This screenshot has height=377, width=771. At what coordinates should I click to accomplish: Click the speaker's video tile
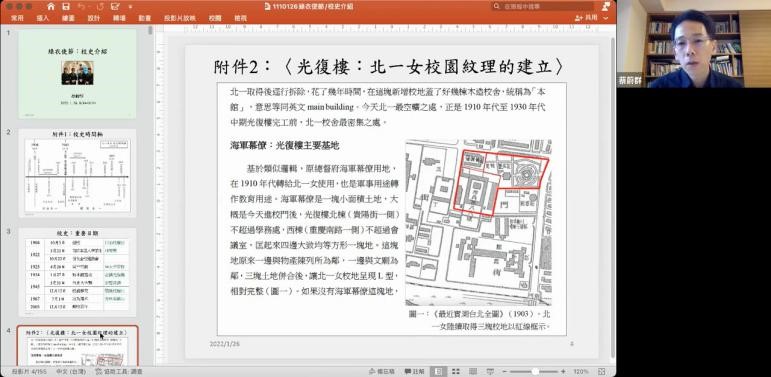[694, 44]
